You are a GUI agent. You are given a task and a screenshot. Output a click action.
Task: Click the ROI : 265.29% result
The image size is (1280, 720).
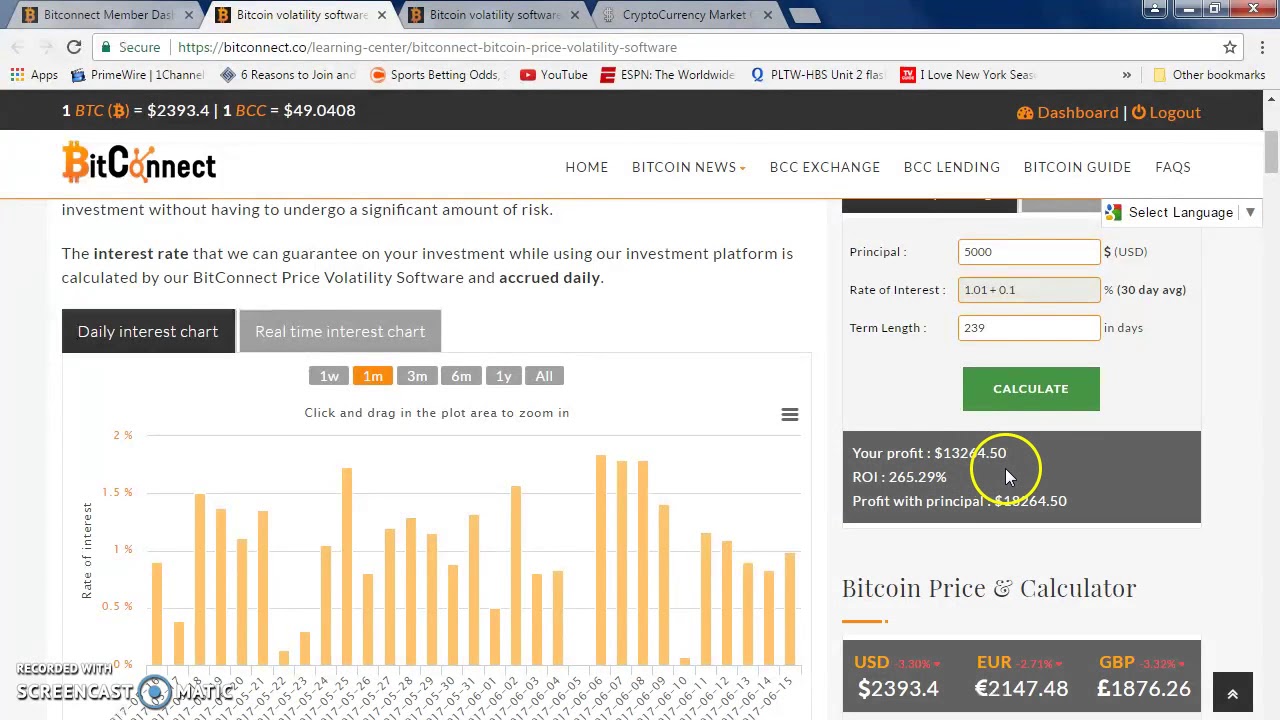pyautogui.click(x=899, y=477)
